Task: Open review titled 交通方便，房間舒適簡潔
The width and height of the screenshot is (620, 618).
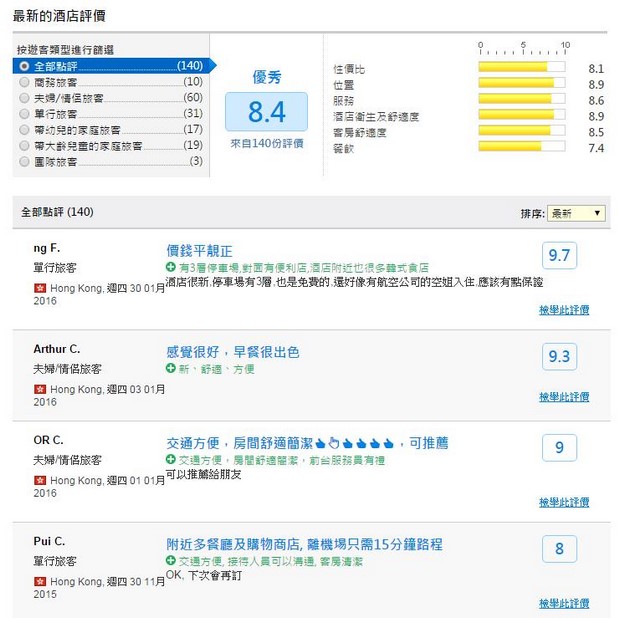Action: click(x=307, y=443)
